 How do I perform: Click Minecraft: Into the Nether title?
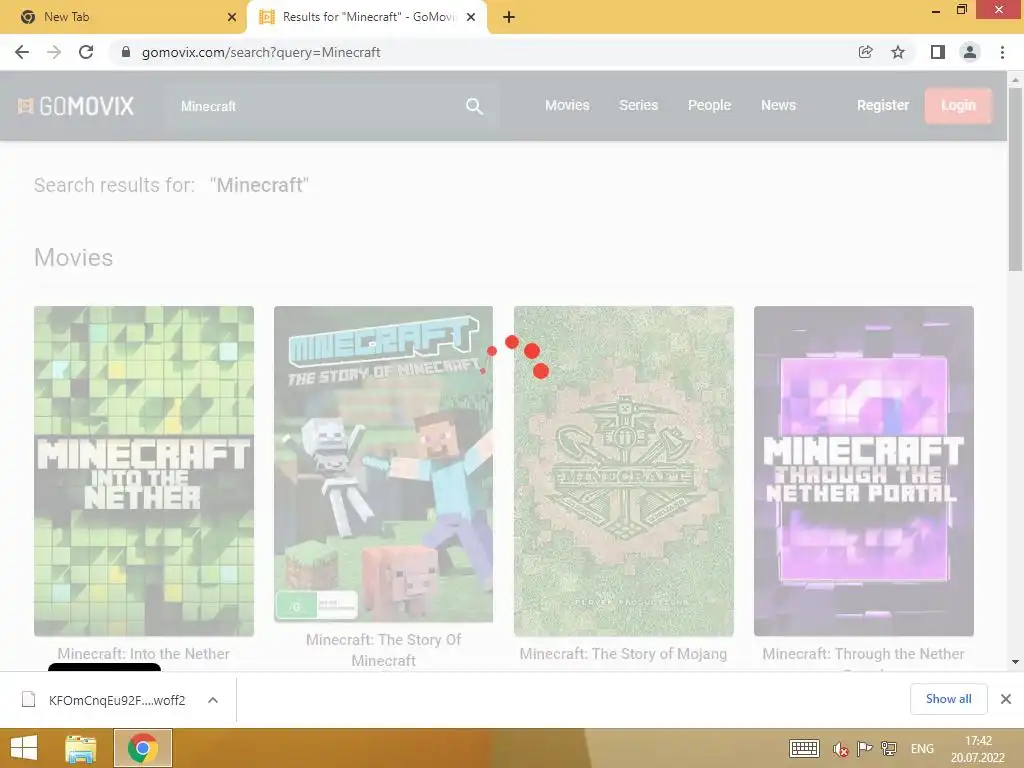coord(144,653)
